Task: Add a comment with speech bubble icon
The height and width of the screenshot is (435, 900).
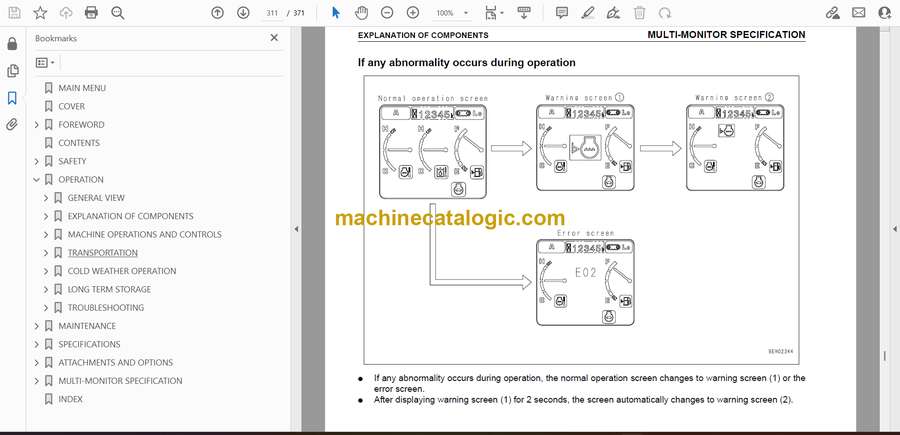Action: click(x=562, y=13)
